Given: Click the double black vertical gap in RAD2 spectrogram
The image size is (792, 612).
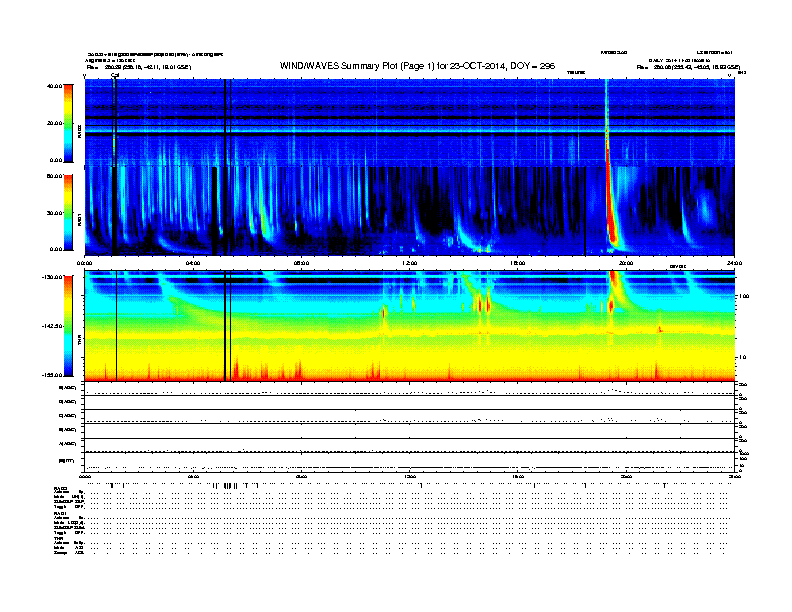Looking at the screenshot, I should (x=227, y=123).
